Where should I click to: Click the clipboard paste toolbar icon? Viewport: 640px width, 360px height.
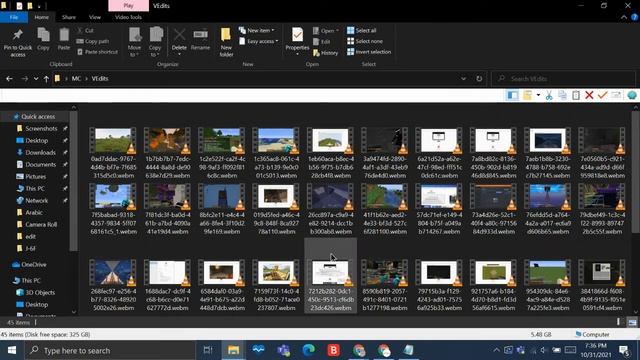click(576, 96)
